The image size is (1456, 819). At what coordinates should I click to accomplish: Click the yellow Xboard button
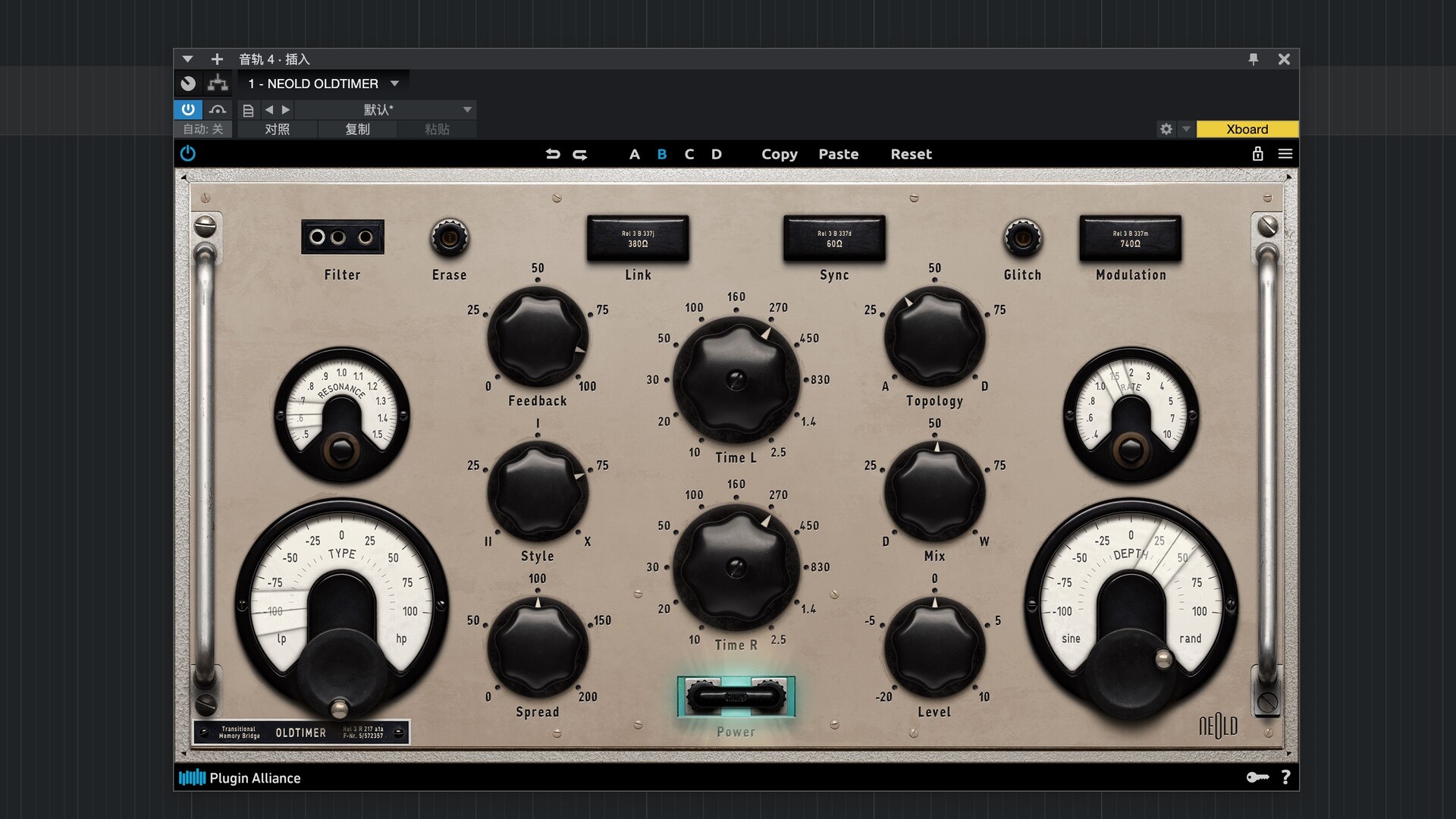coord(1247,129)
